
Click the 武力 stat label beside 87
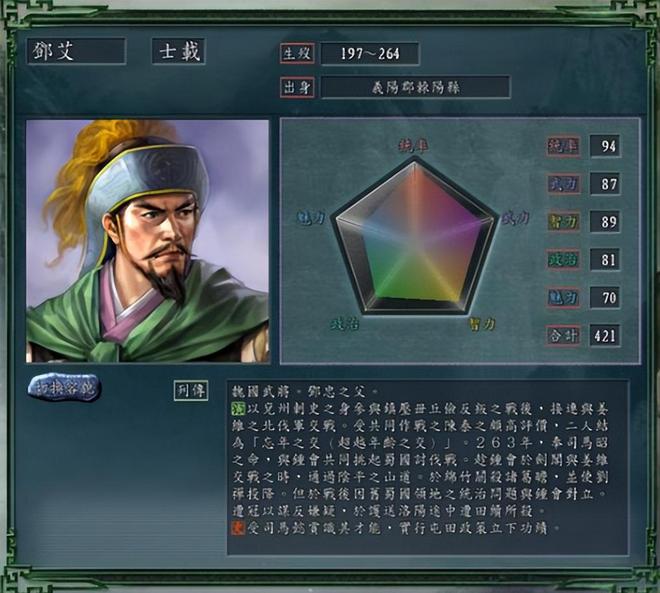pyautogui.click(x=563, y=184)
